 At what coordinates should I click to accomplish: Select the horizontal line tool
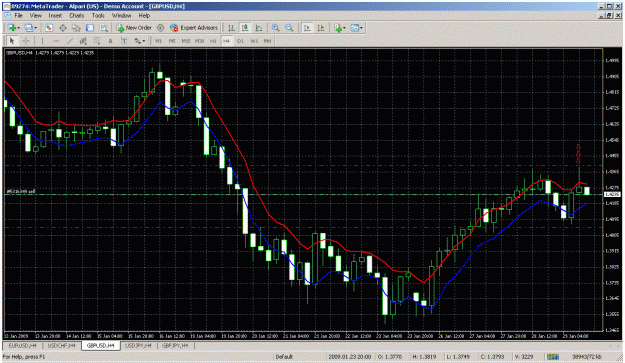click(x=56, y=41)
